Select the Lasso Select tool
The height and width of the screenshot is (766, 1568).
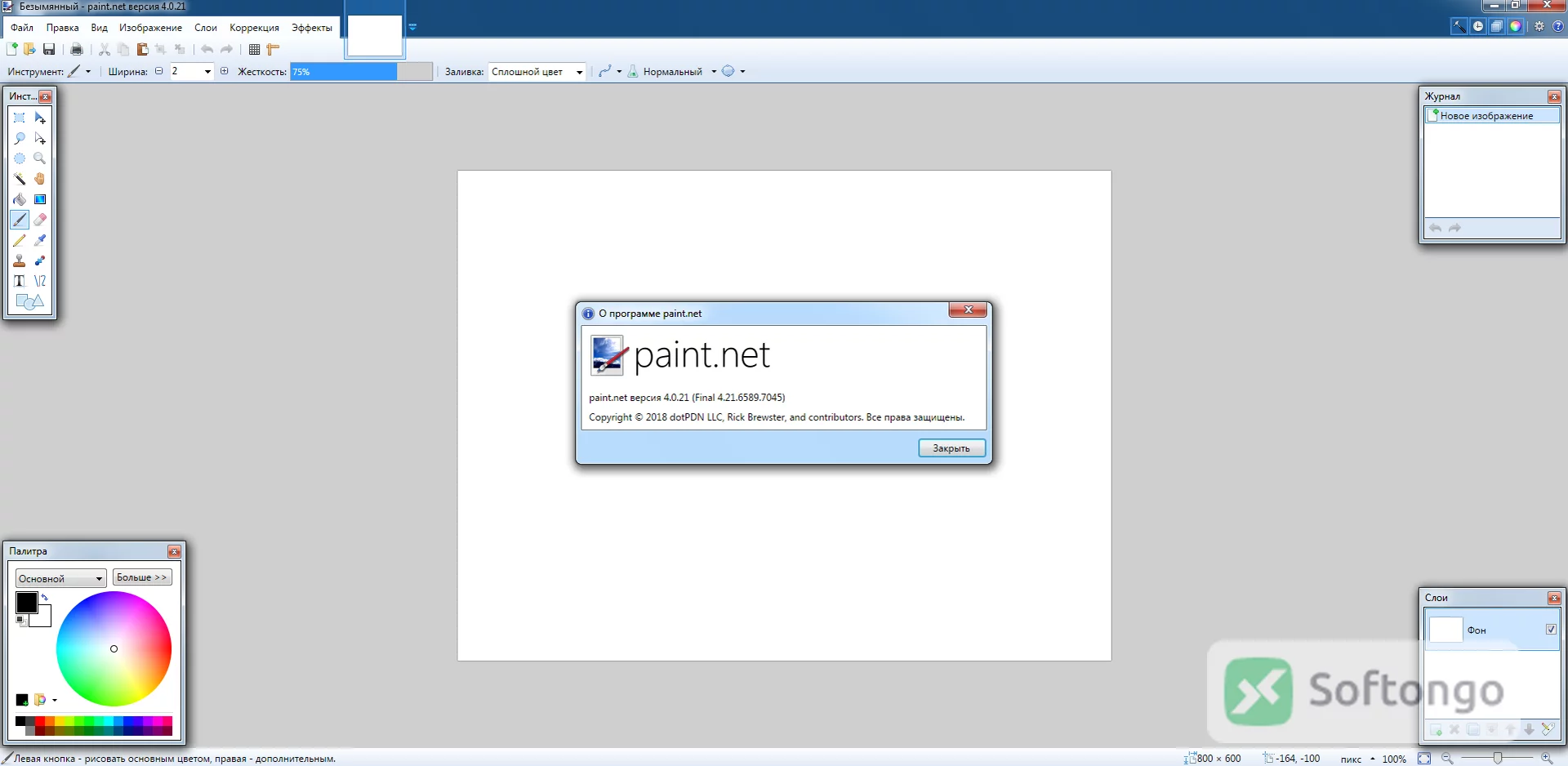pyautogui.click(x=20, y=139)
